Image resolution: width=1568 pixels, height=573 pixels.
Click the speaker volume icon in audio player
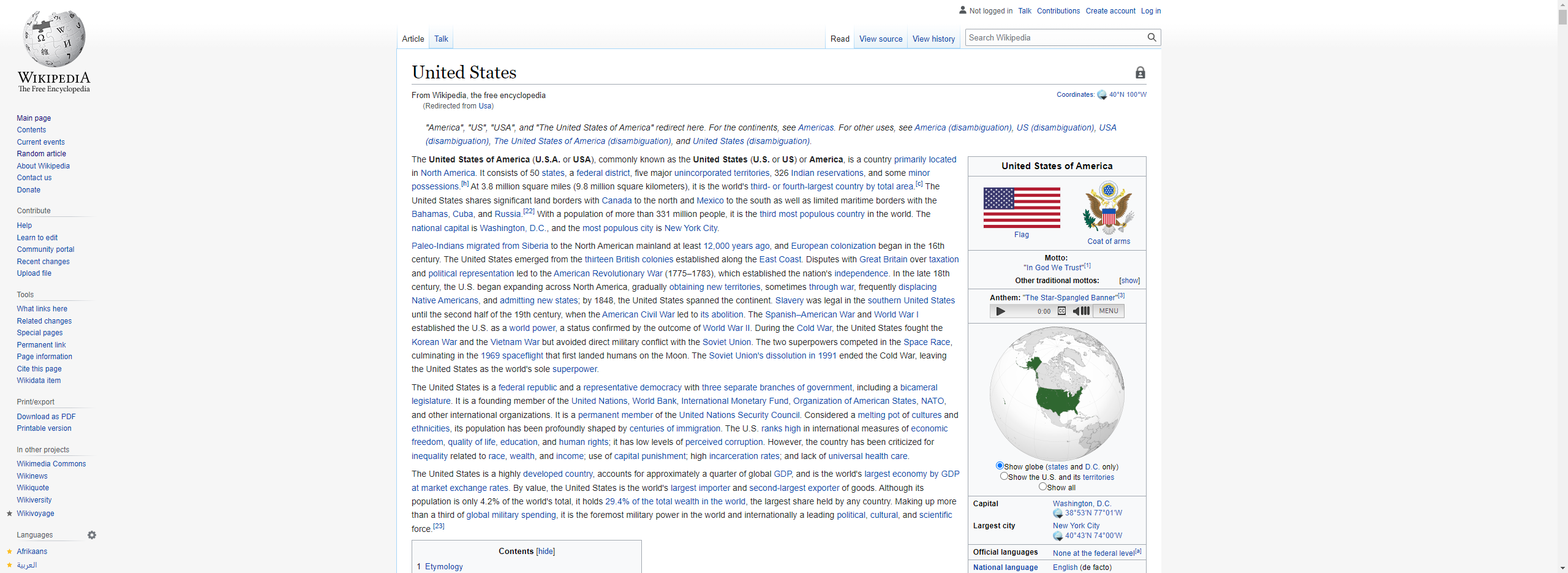(1081, 311)
